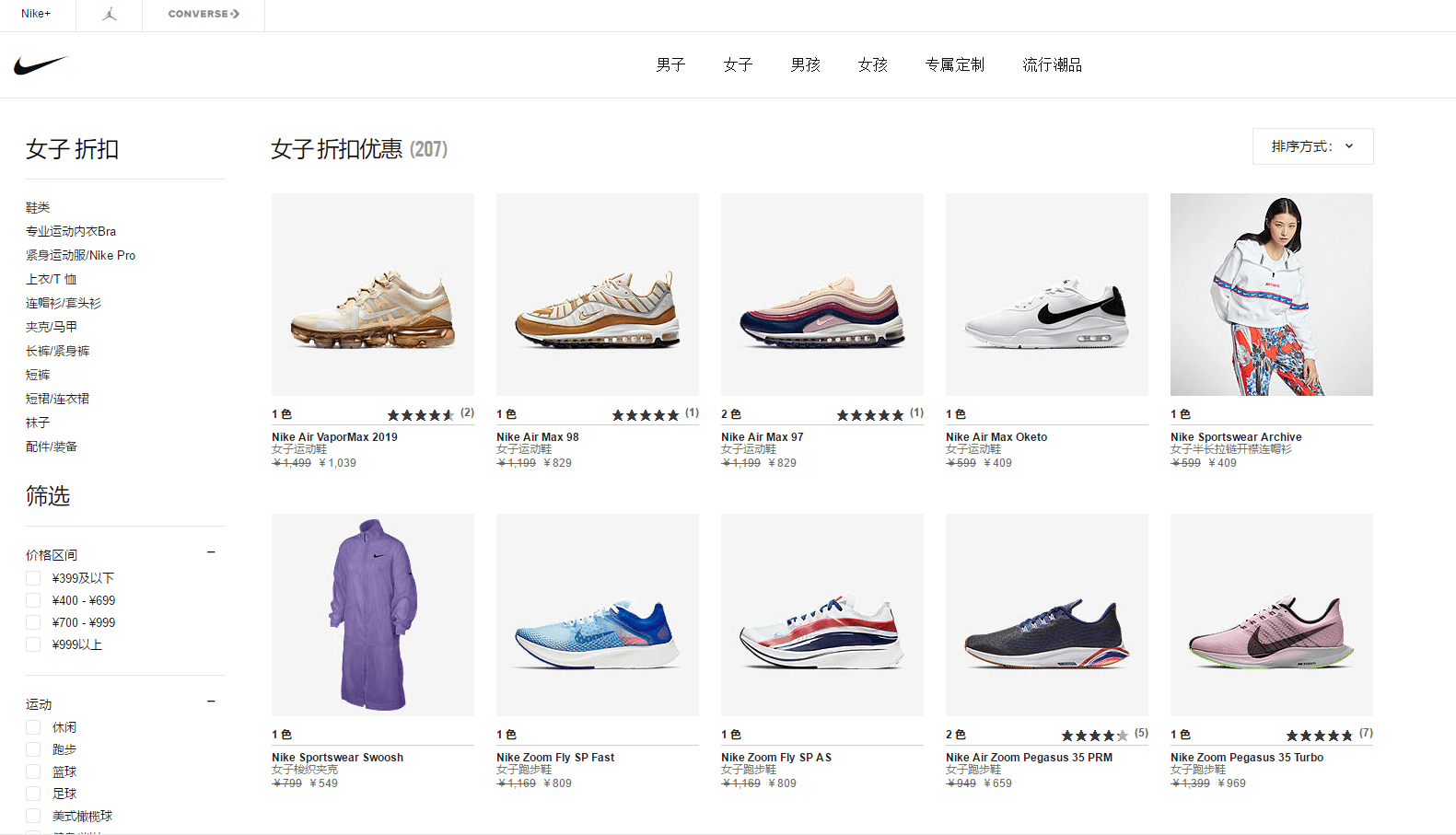The height and width of the screenshot is (835, 1456).
Task: Click the Nike swoosh logo
Action: 41,65
